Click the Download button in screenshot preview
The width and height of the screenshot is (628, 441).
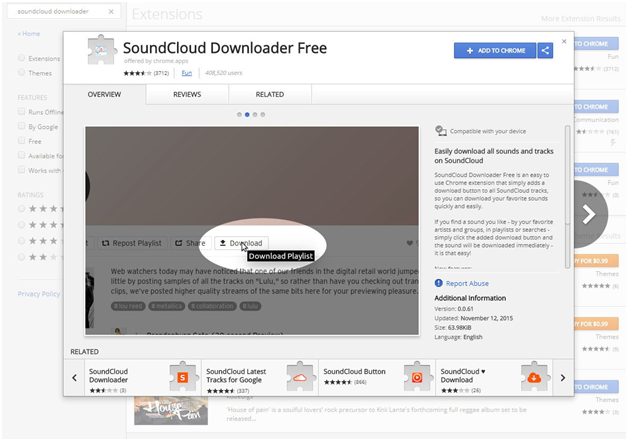point(242,243)
